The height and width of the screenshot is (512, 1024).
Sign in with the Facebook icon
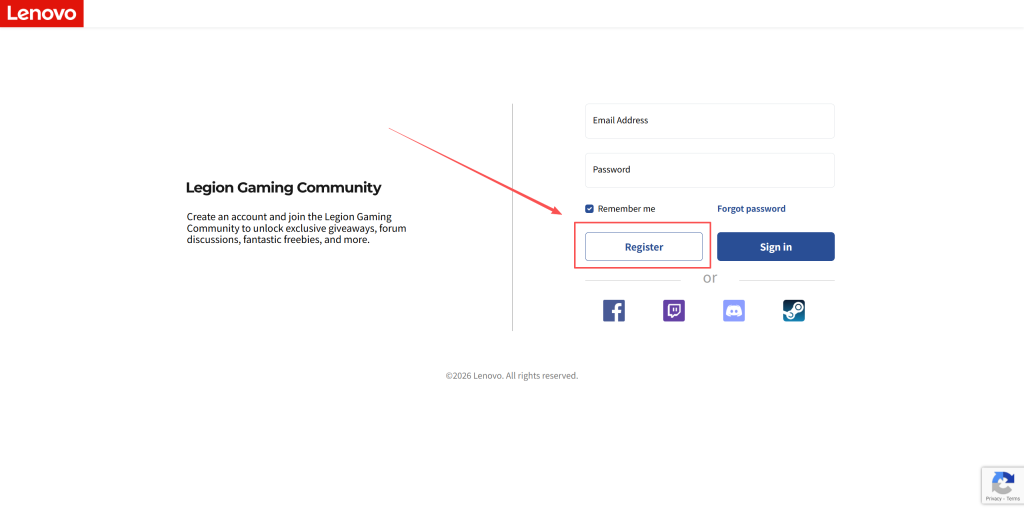coord(614,311)
